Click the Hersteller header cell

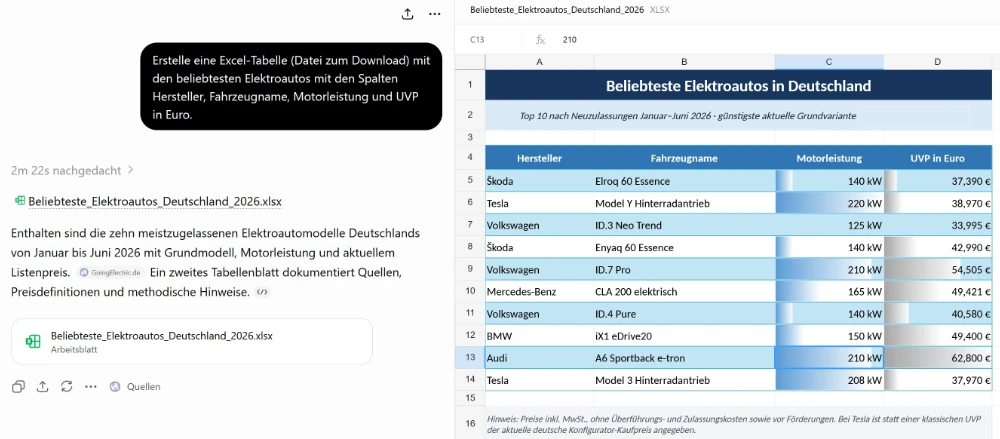(x=540, y=158)
